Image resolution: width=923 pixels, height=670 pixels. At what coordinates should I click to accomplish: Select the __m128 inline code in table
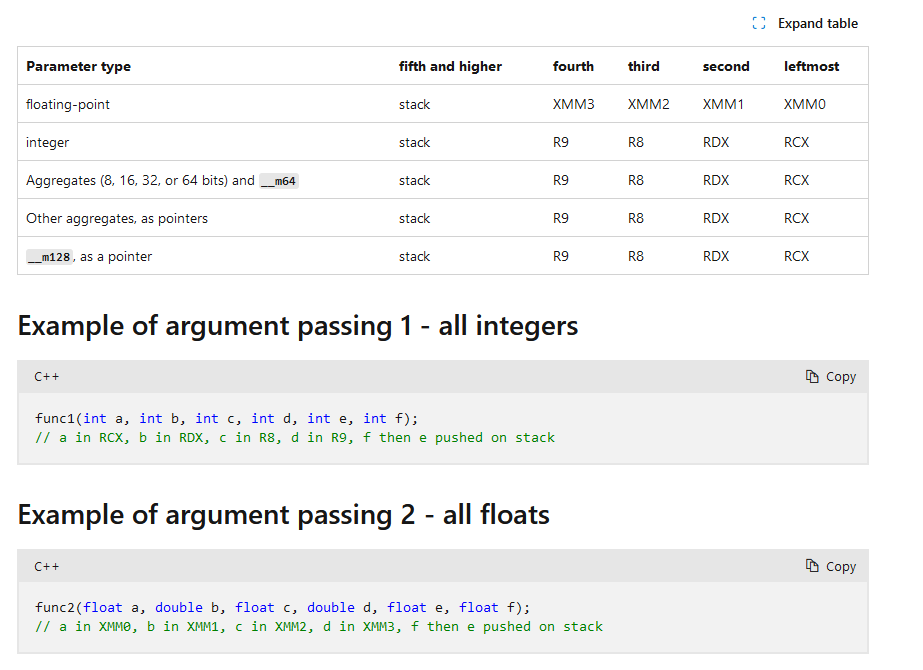pos(48,257)
